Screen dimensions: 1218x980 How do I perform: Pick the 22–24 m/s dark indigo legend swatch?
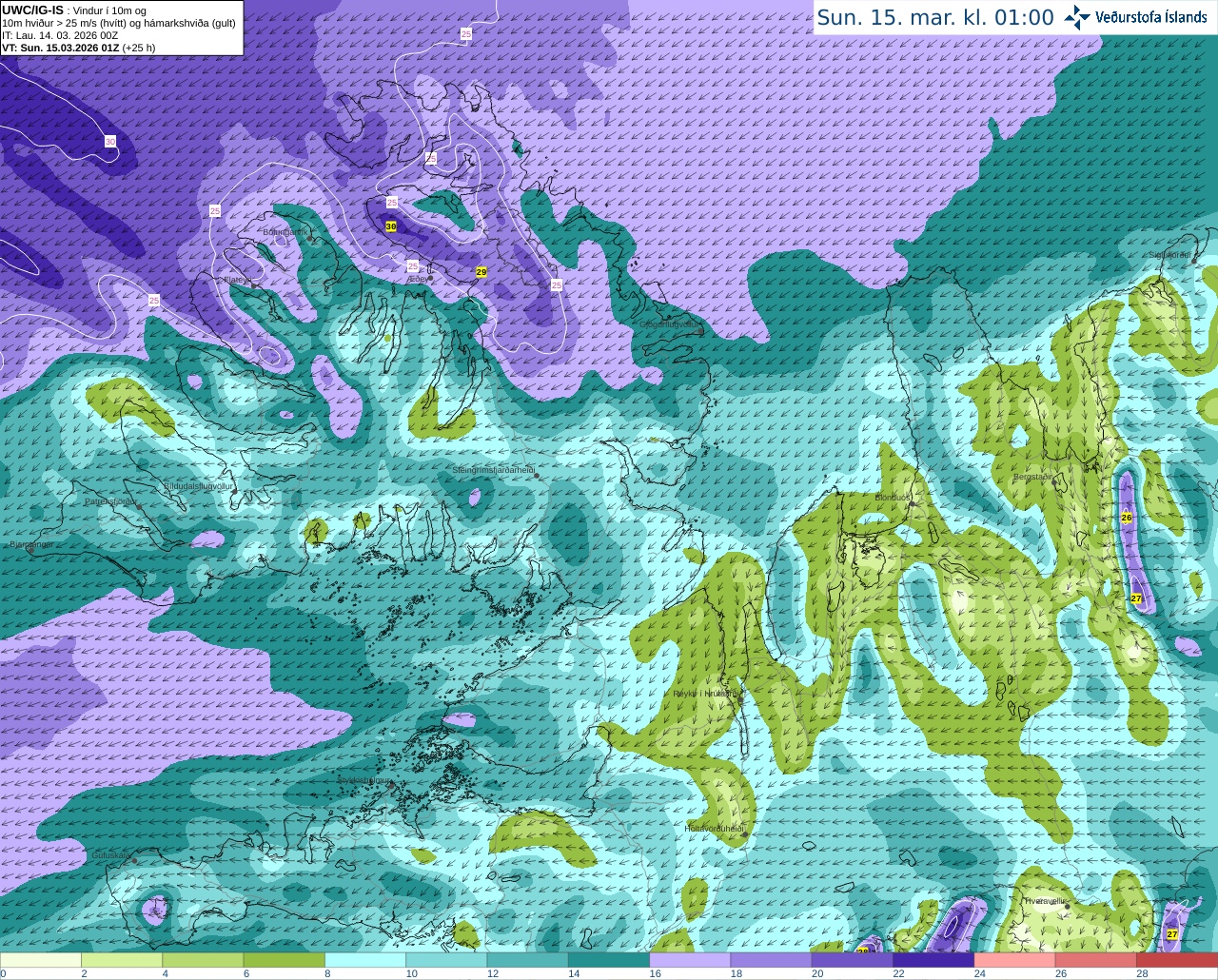click(933, 960)
